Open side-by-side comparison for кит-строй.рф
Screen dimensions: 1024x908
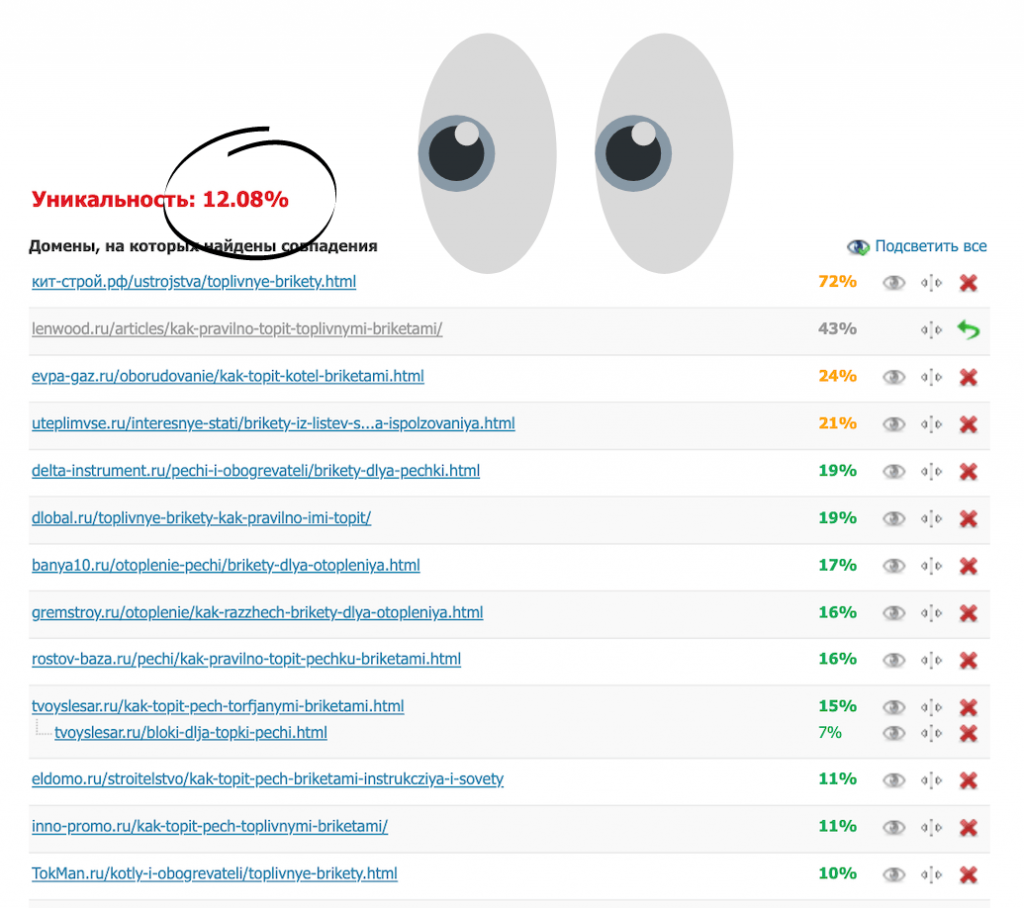(x=931, y=283)
